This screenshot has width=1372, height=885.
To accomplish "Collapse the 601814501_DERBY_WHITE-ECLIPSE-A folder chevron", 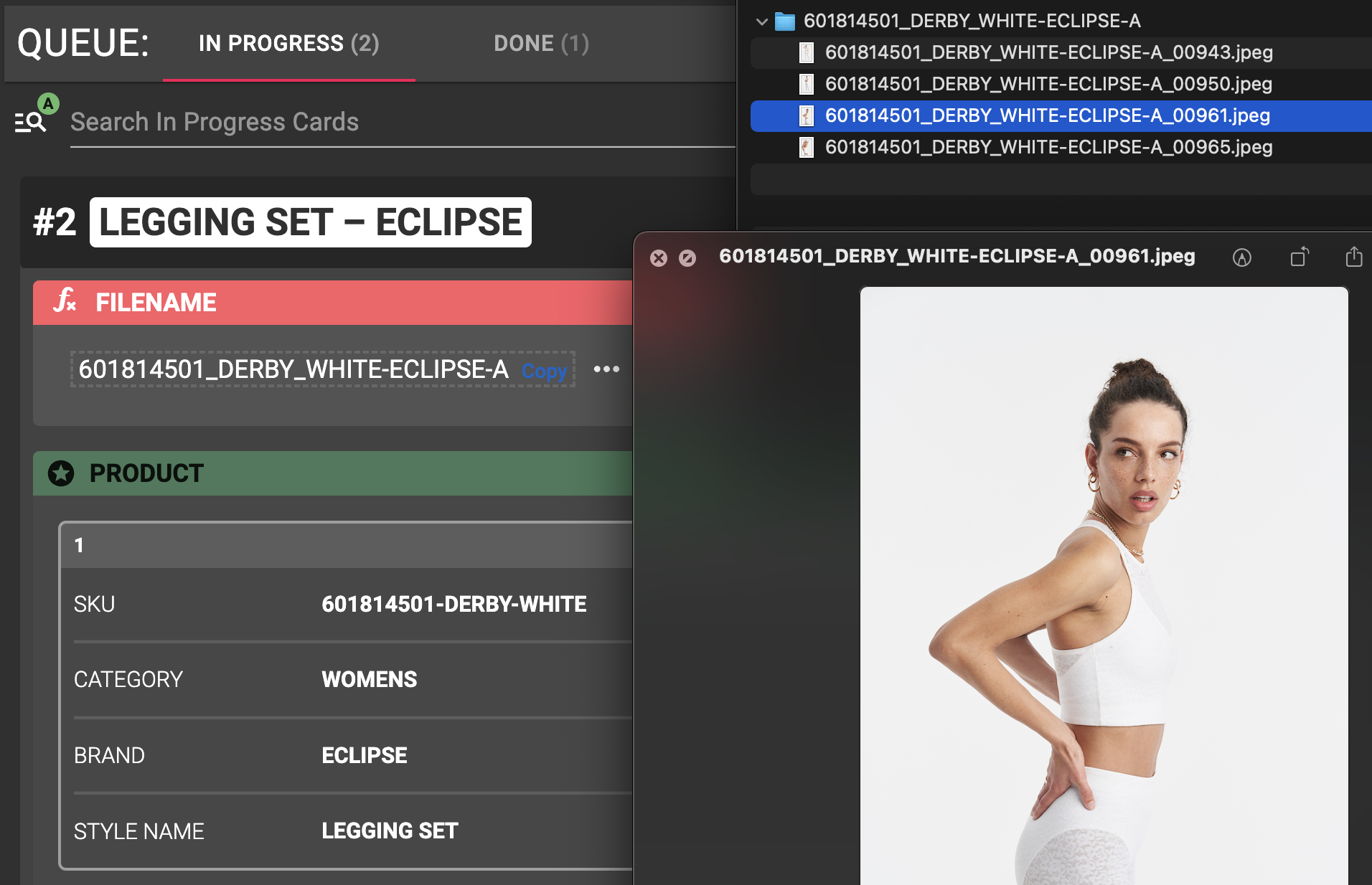I will point(761,22).
